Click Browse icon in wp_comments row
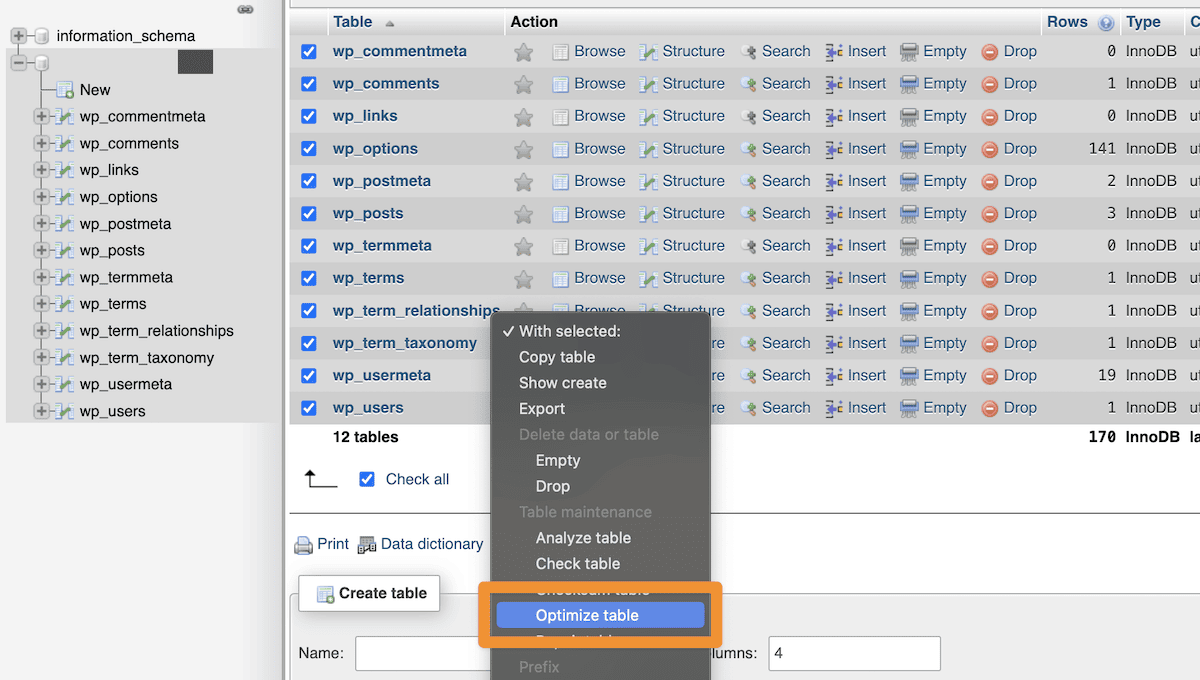 561,84
